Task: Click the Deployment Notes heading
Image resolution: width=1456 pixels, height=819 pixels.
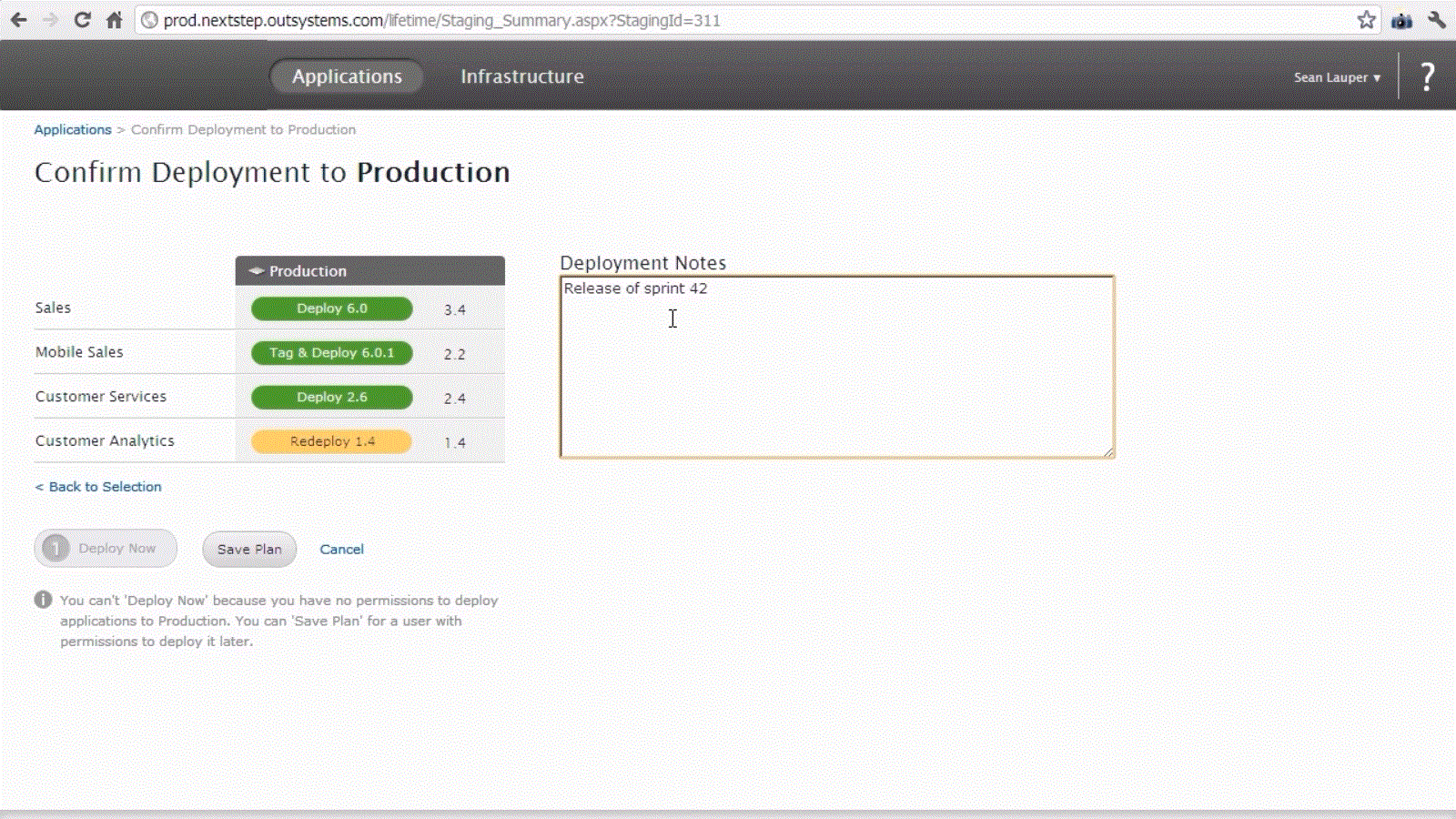Action: click(x=642, y=263)
